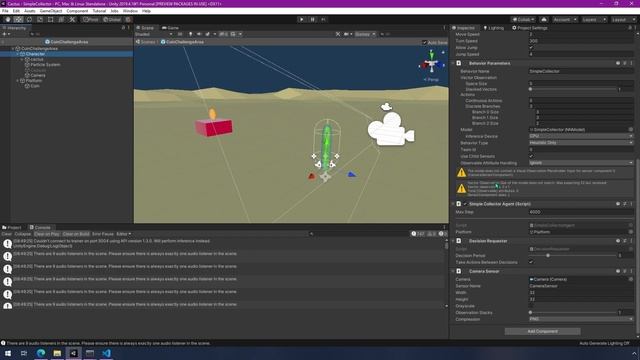This screenshot has height=360, width=640.
Task: Toggle scene audio (speaker icon) in Scene toolbar
Action: [x=199, y=34]
